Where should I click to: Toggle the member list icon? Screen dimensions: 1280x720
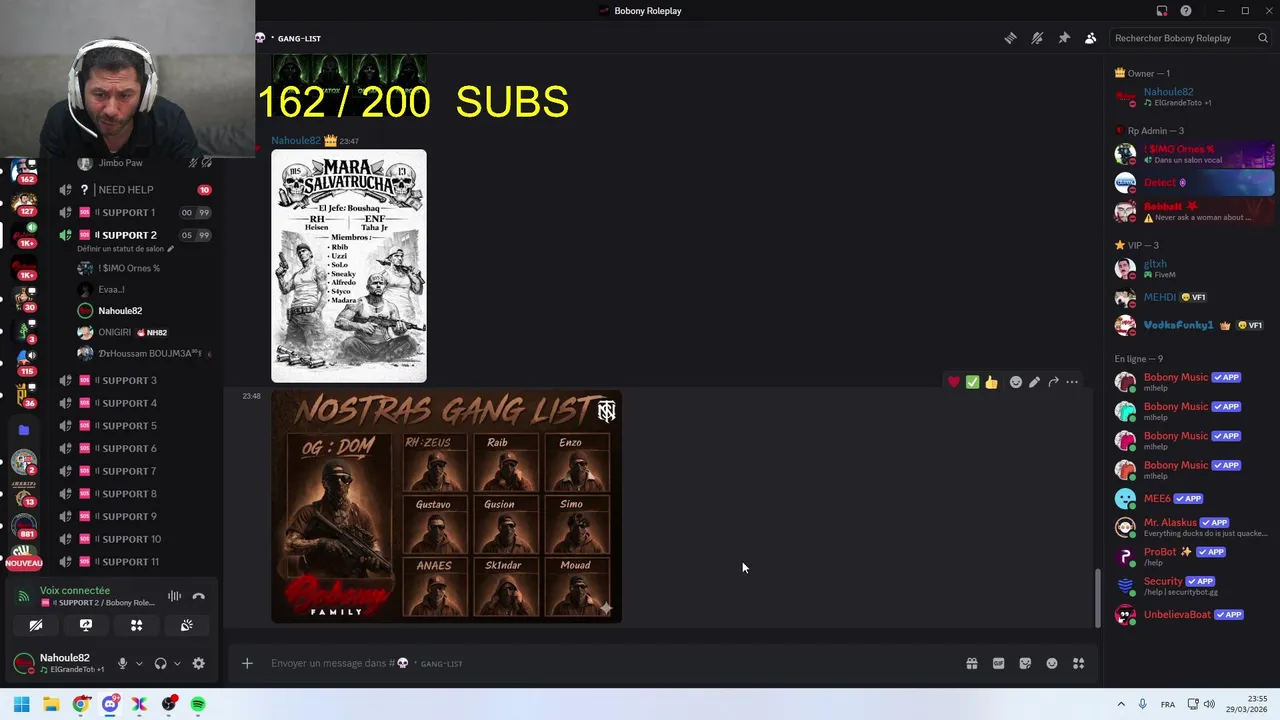click(1091, 38)
